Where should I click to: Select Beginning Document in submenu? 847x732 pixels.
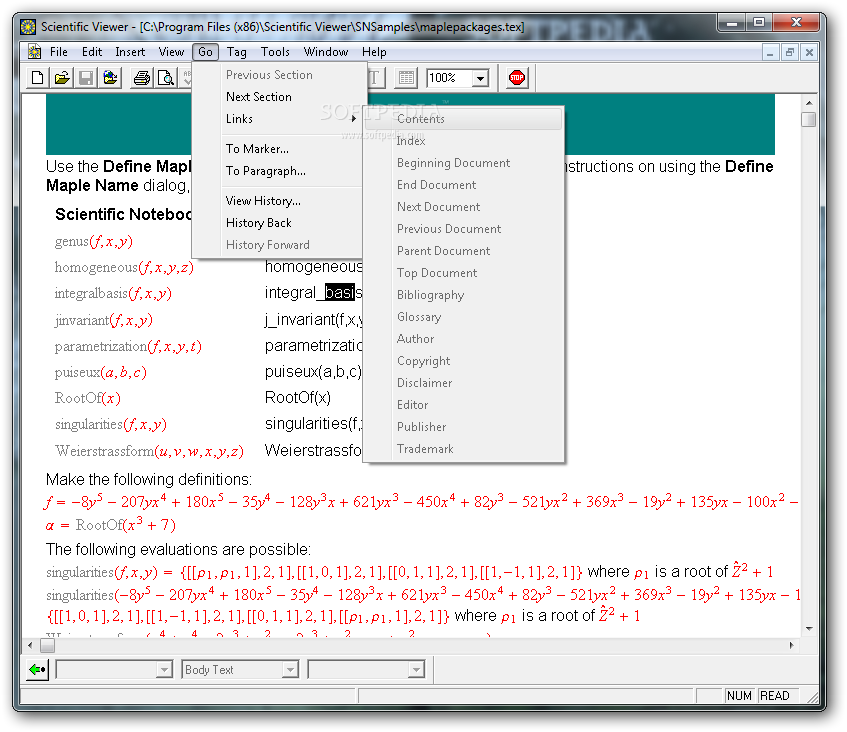(463, 163)
